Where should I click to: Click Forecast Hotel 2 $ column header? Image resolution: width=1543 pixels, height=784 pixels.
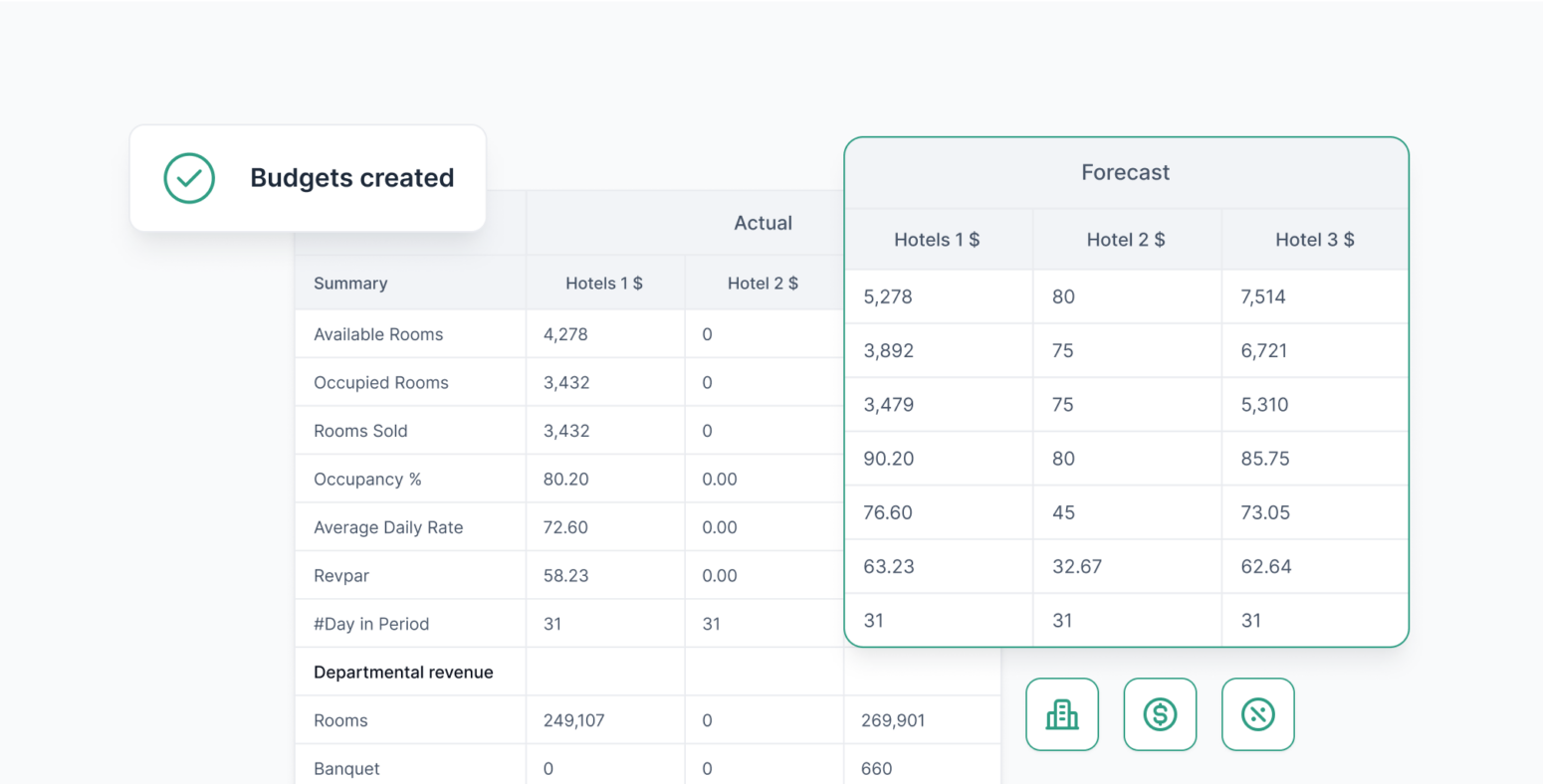click(1126, 239)
